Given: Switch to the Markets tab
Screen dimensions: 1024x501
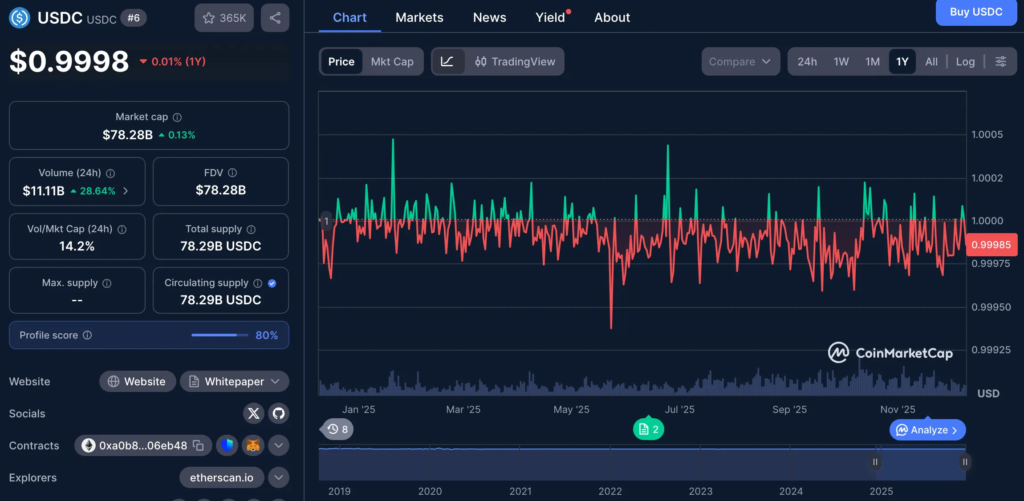Looking at the screenshot, I should tap(419, 17).
